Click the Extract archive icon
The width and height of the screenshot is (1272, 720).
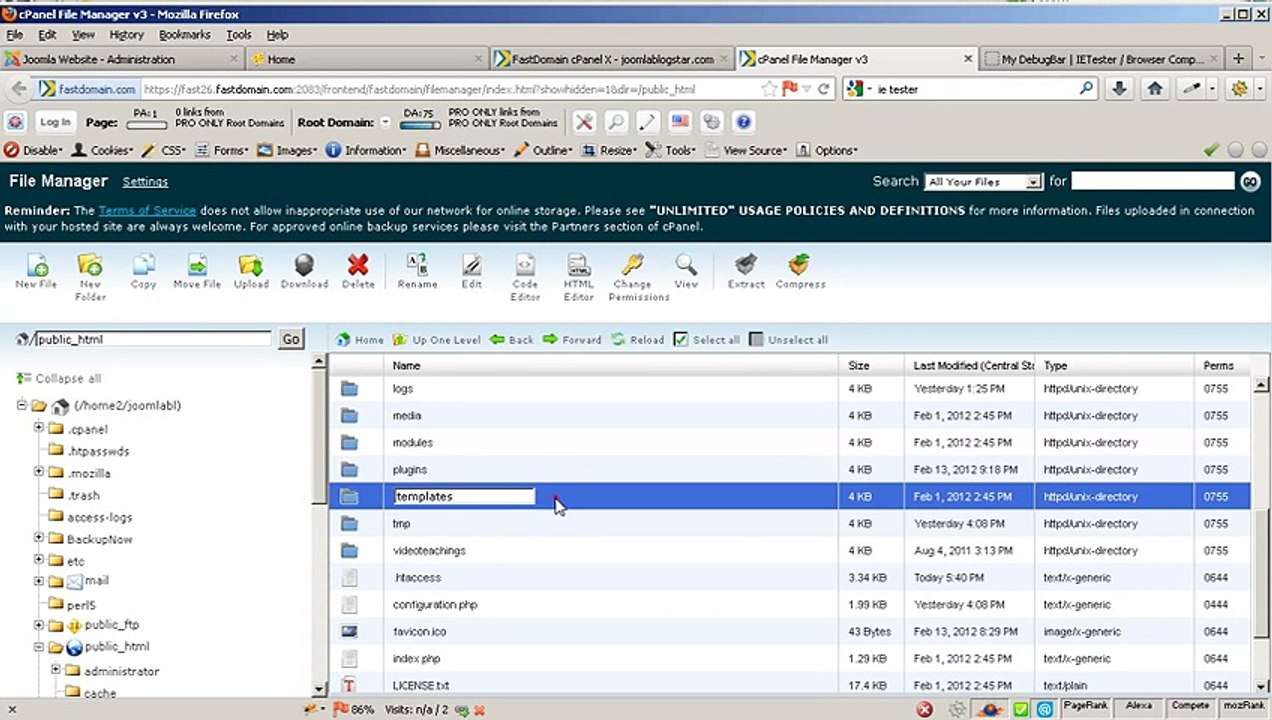pos(745,265)
